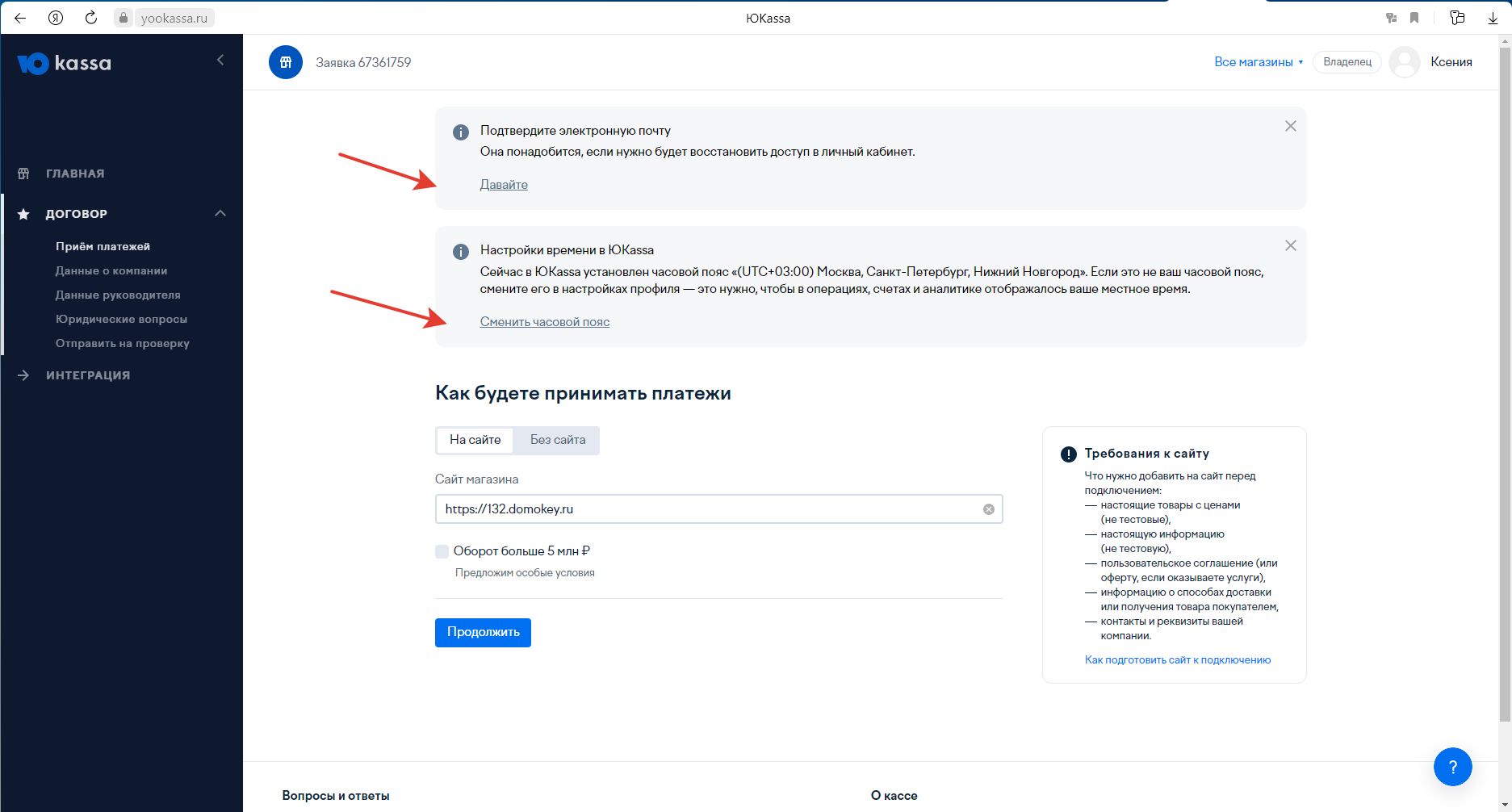The width and height of the screenshot is (1512, 812).
Task: Open the page translate icon
Action: point(1391,18)
